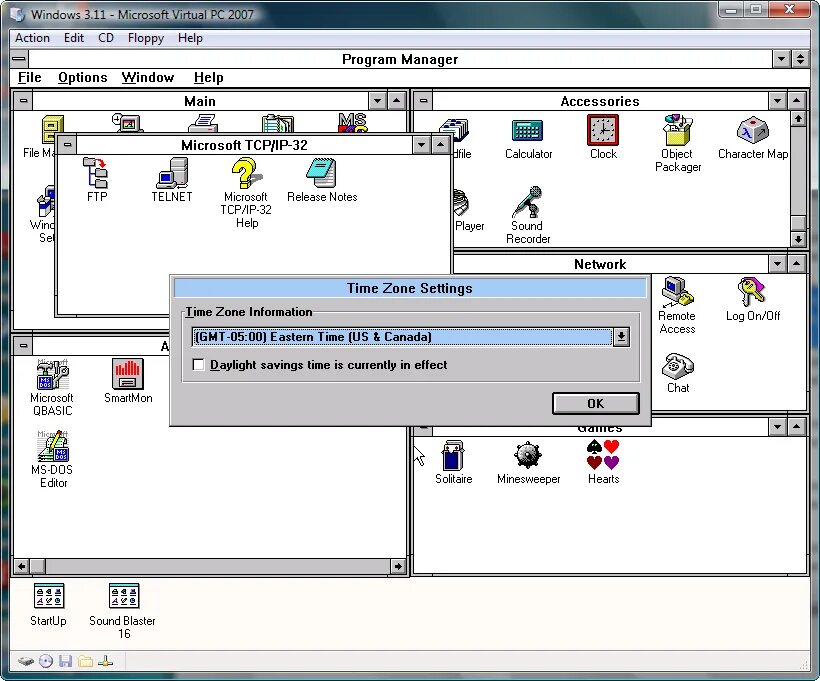Click the Virtual PC network status icon
820x681 pixels.
(x=105, y=662)
